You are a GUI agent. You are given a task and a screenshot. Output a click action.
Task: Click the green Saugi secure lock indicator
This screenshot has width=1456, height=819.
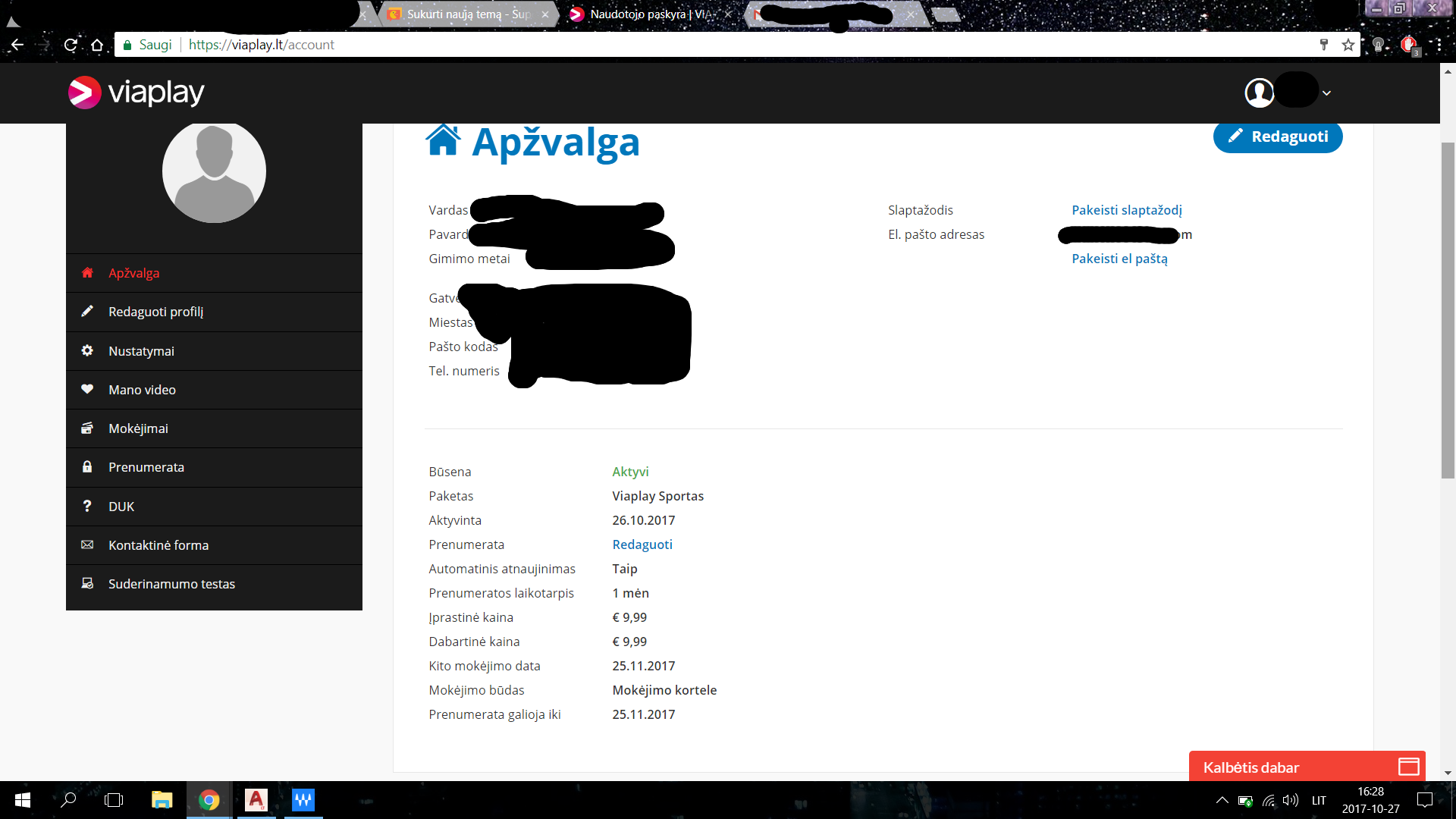click(x=148, y=45)
